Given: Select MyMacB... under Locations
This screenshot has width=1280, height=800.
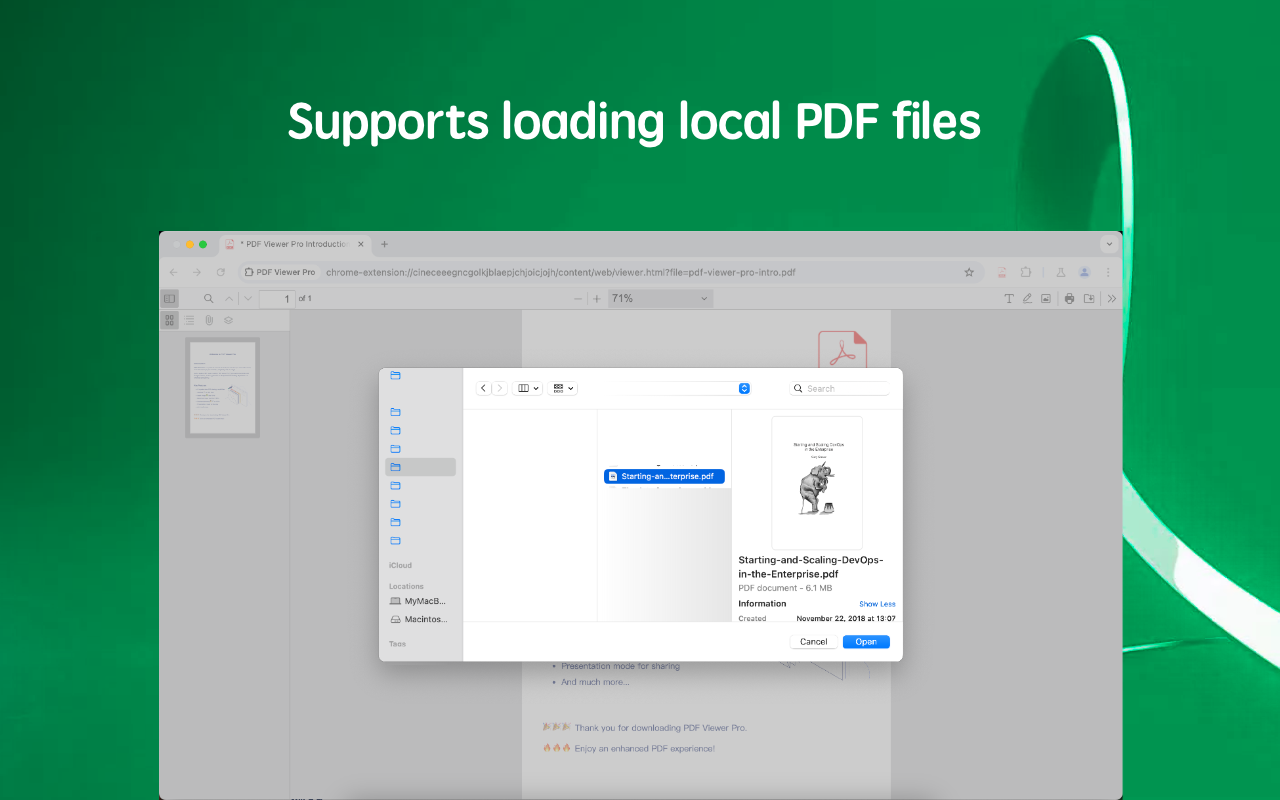Looking at the screenshot, I should [418, 601].
